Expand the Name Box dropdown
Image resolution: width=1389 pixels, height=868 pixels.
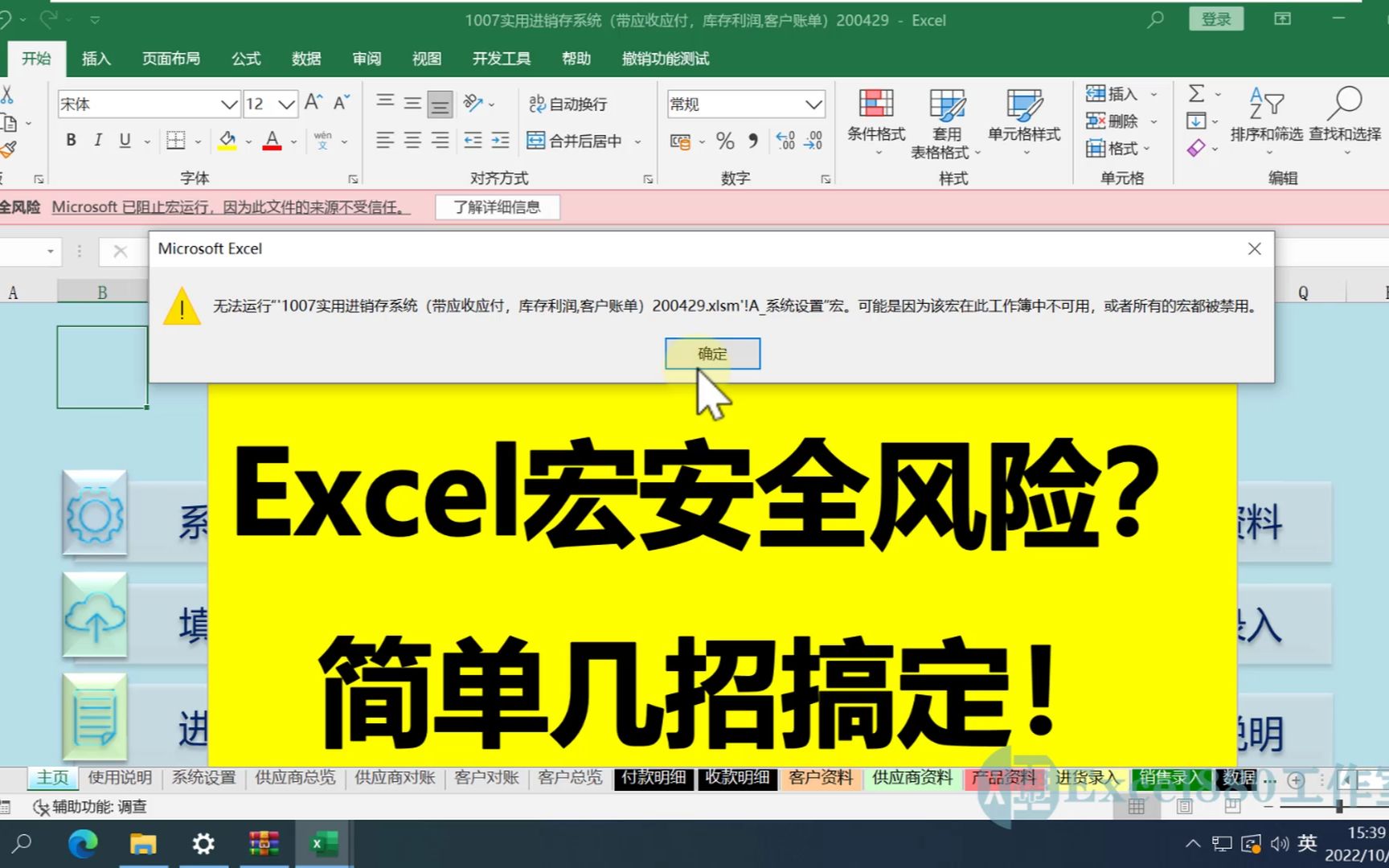click(x=50, y=252)
